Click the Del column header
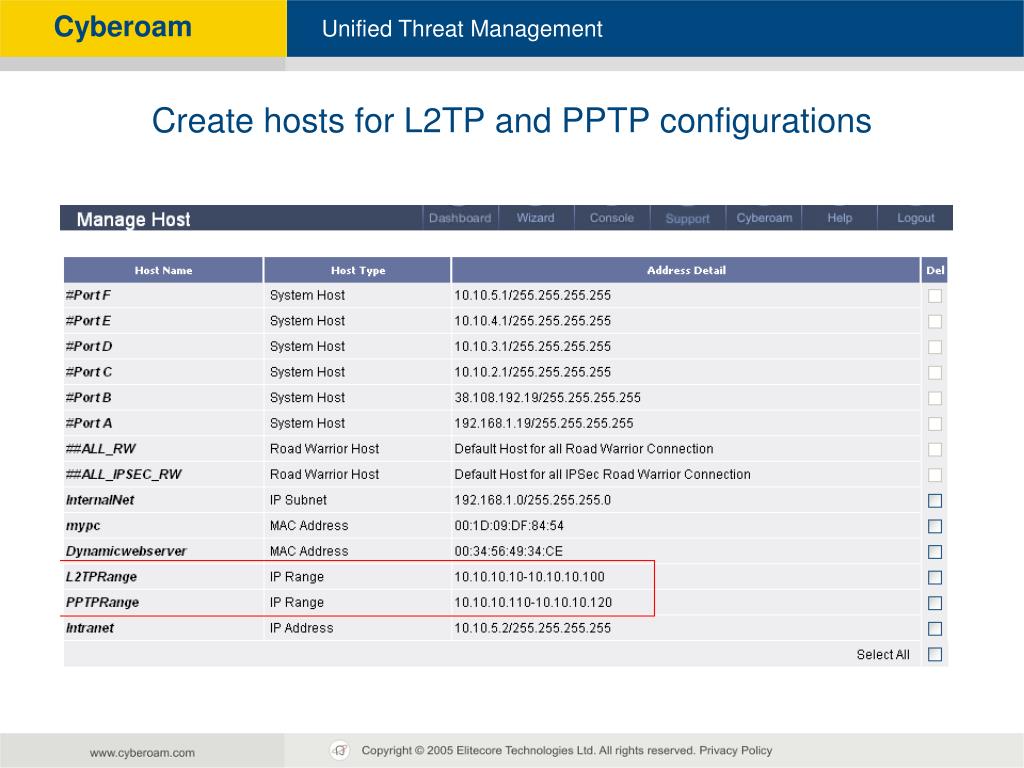The height and width of the screenshot is (768, 1024). click(x=935, y=270)
